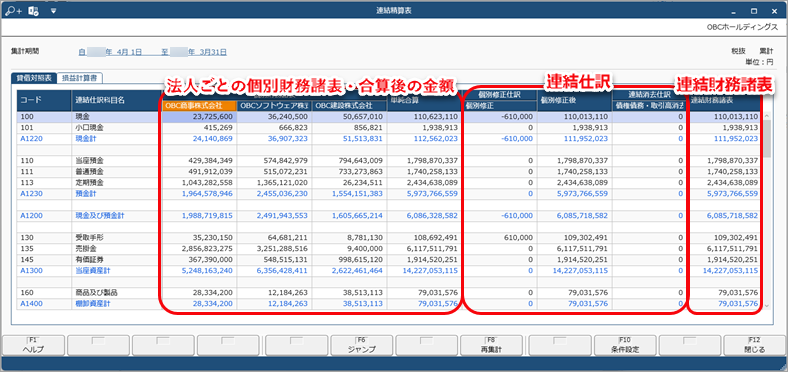The height and width of the screenshot is (372, 788).
Task: Click the F8 再集計 button
Action: (492, 345)
